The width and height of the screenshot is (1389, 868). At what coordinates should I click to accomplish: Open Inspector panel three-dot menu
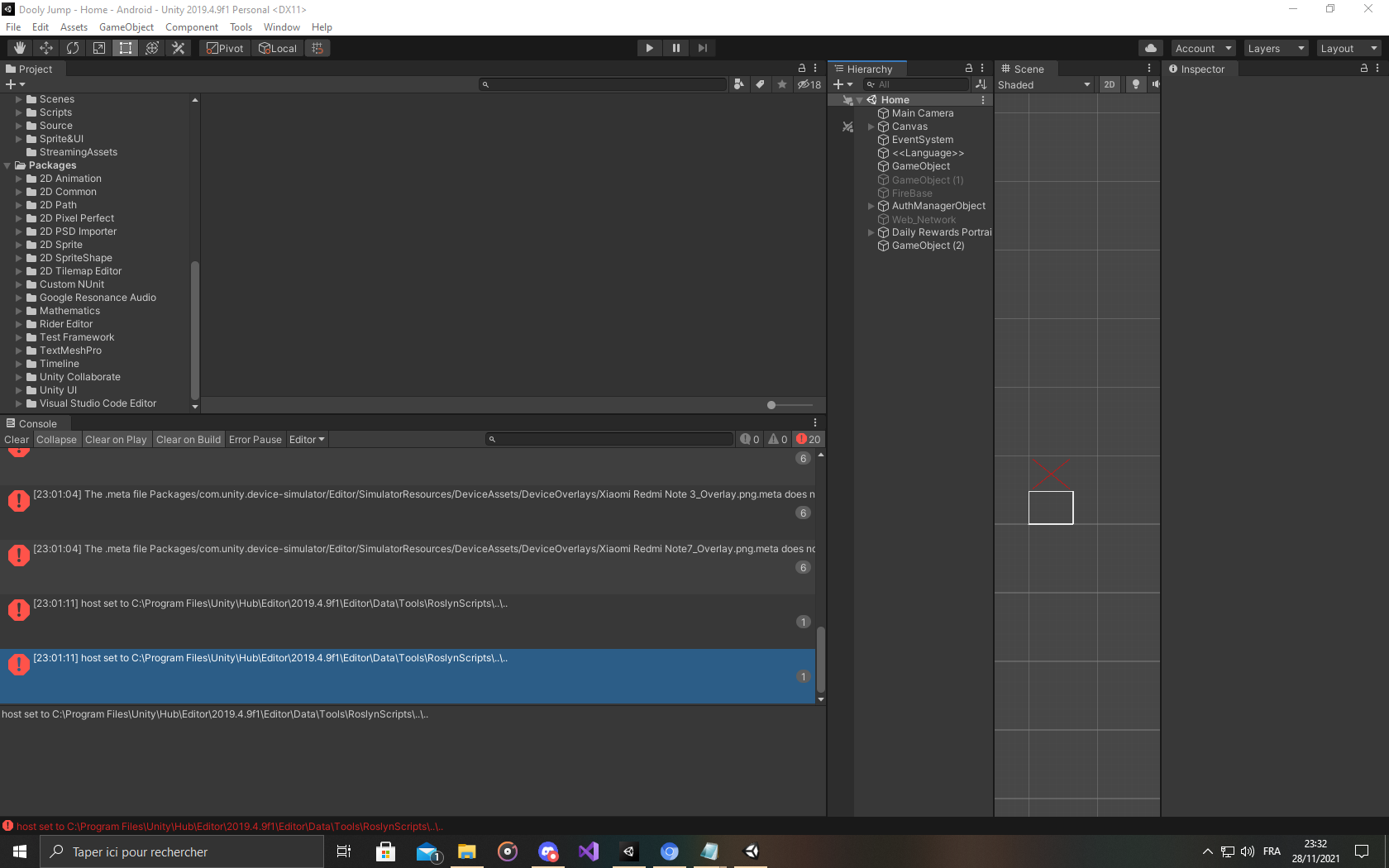coord(1377,69)
